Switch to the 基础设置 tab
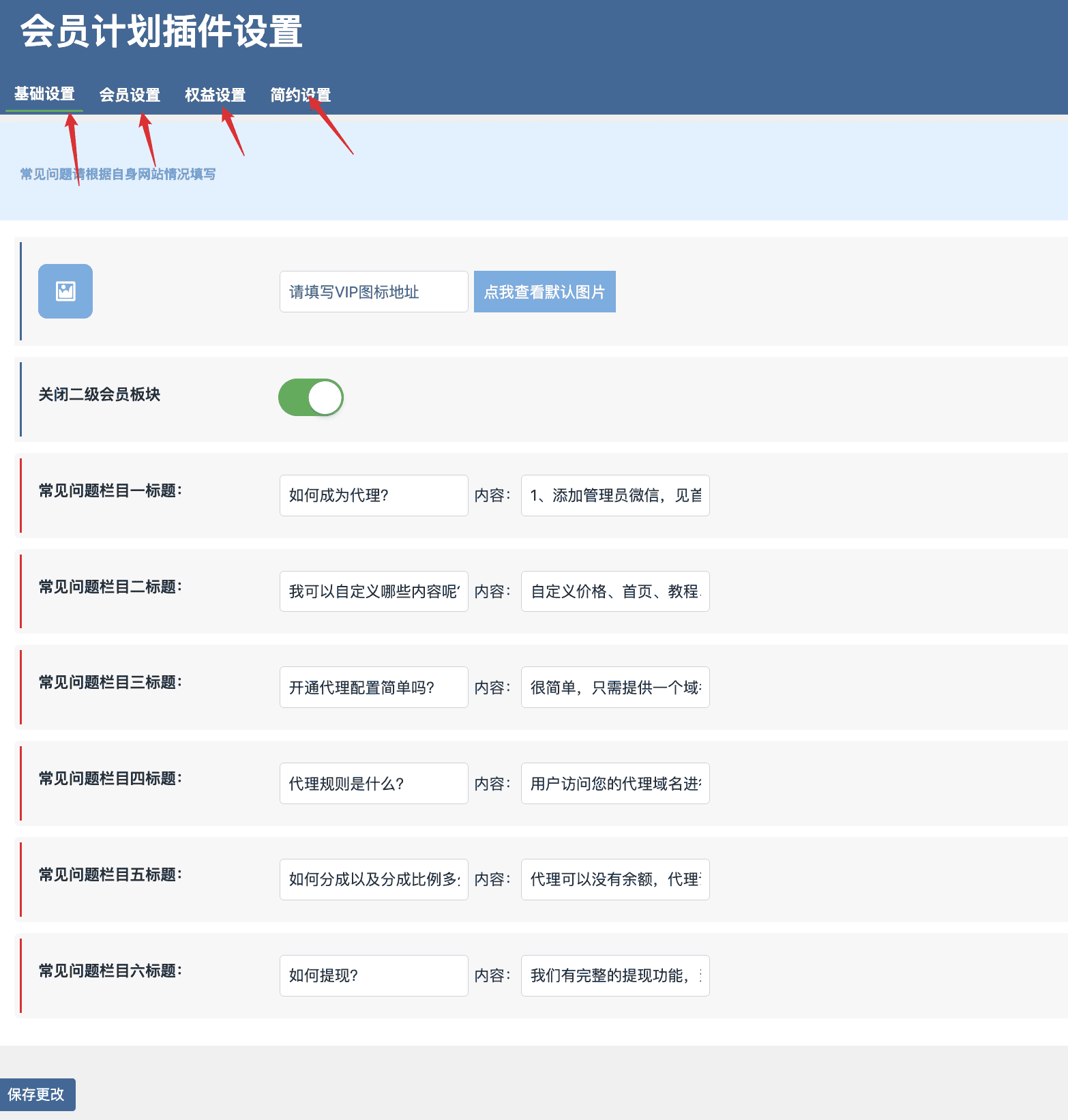Screen dimensions: 1068x1120 pyautogui.click(x=44, y=94)
